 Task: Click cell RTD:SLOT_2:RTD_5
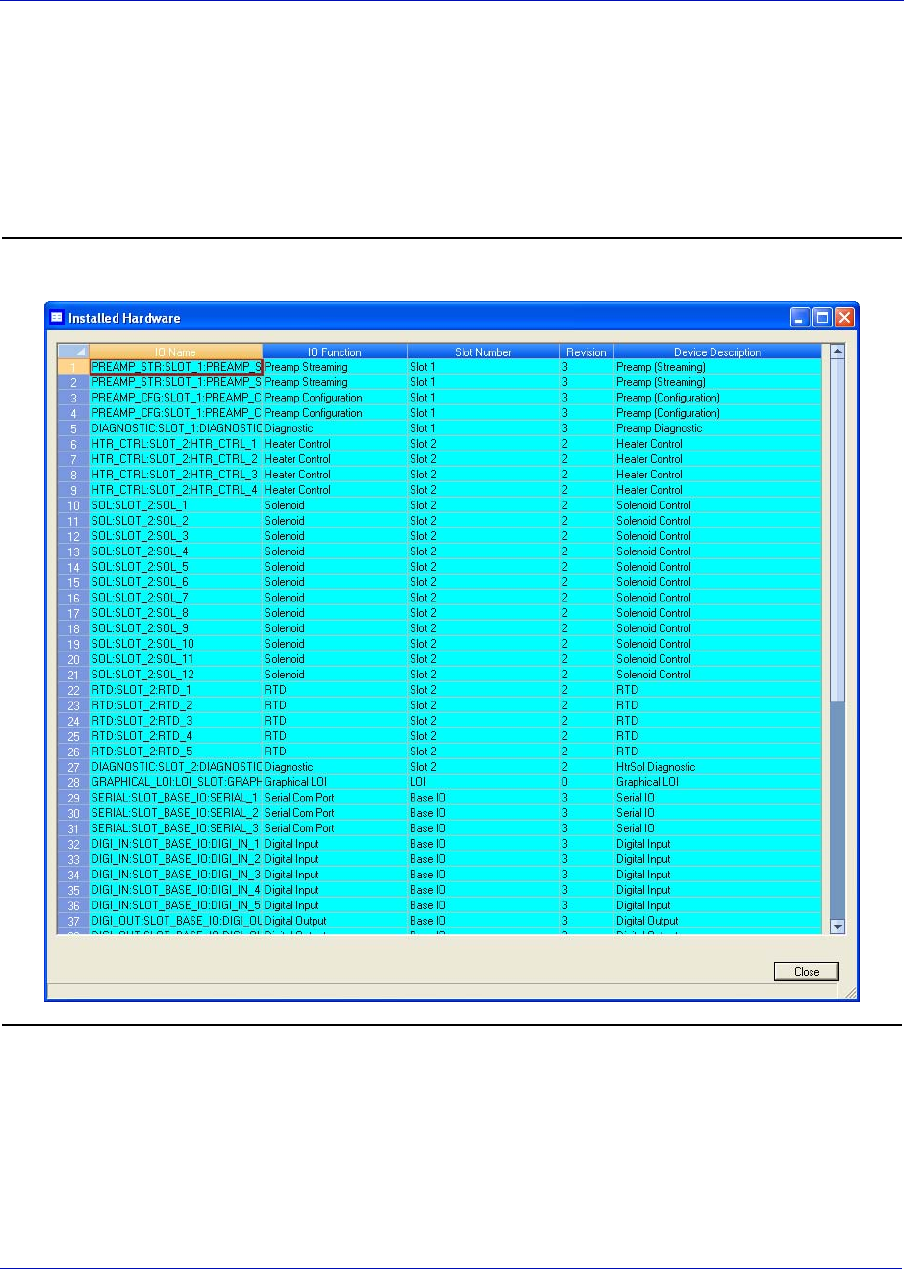point(176,752)
